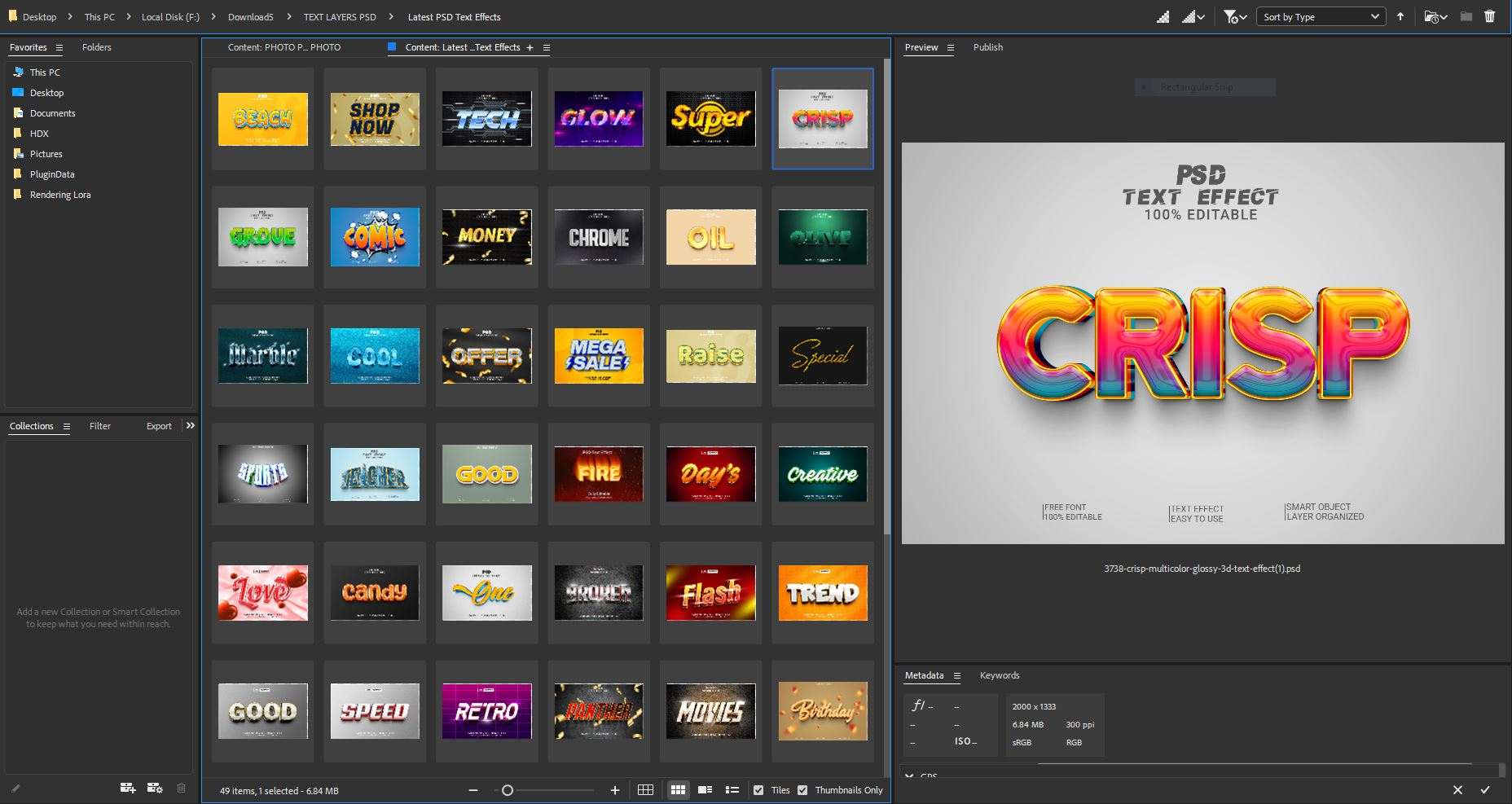Toggle the Tiles checkbox
This screenshot has height=804, width=1512.
click(758, 790)
